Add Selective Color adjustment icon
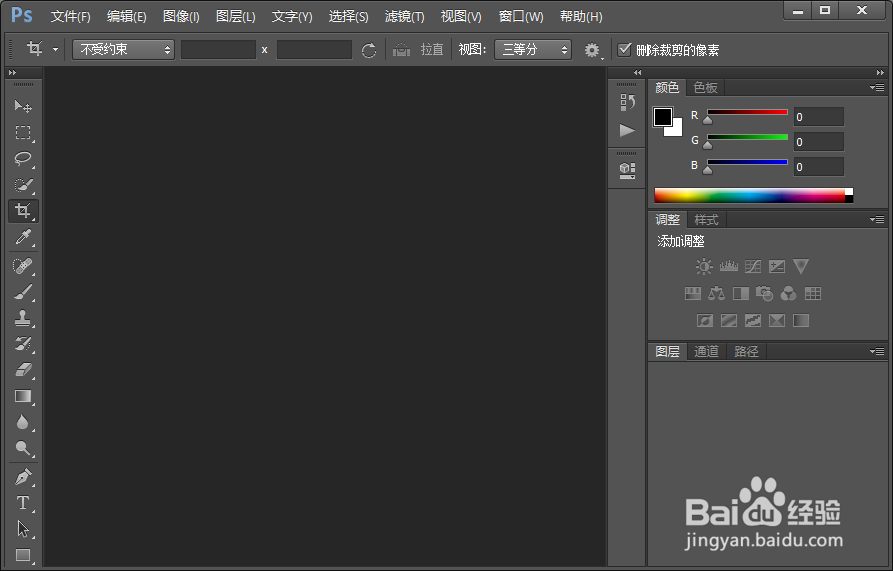The image size is (893, 571). coord(777,321)
